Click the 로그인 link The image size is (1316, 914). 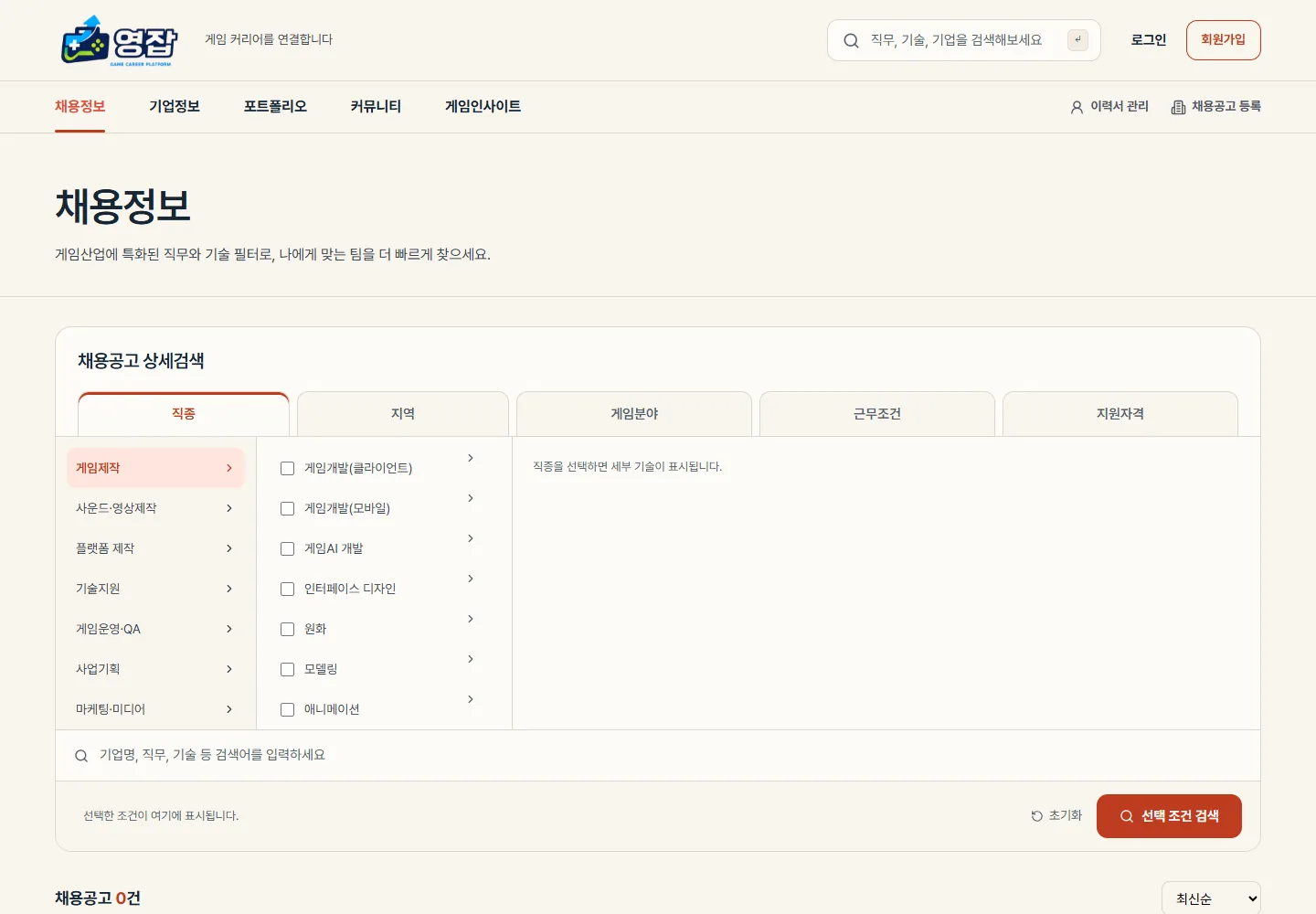point(1149,40)
